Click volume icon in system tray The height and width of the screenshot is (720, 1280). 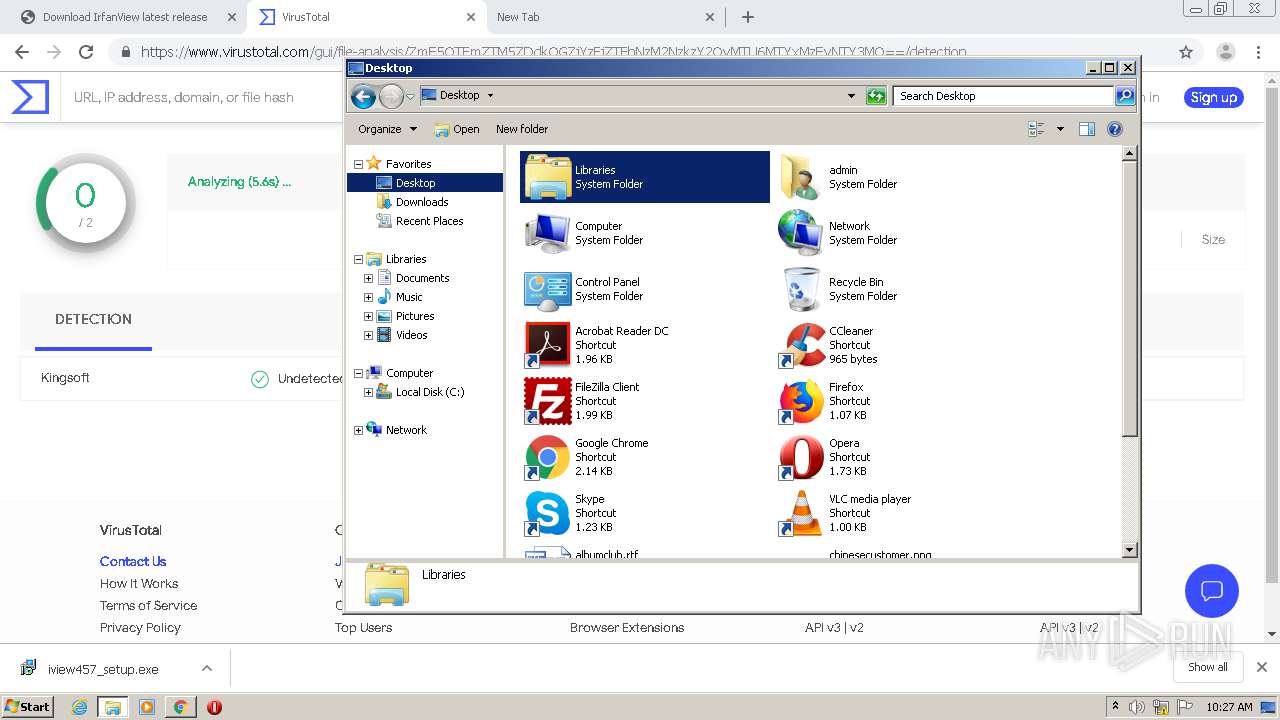[x=1137, y=707]
